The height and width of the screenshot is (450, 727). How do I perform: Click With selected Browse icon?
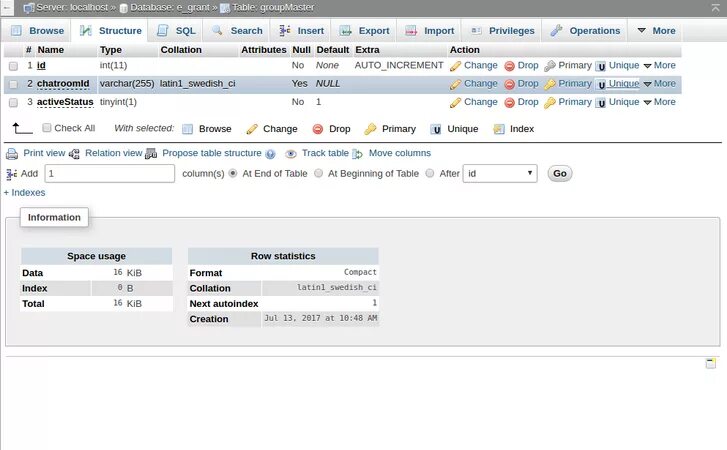pyautogui.click(x=187, y=129)
